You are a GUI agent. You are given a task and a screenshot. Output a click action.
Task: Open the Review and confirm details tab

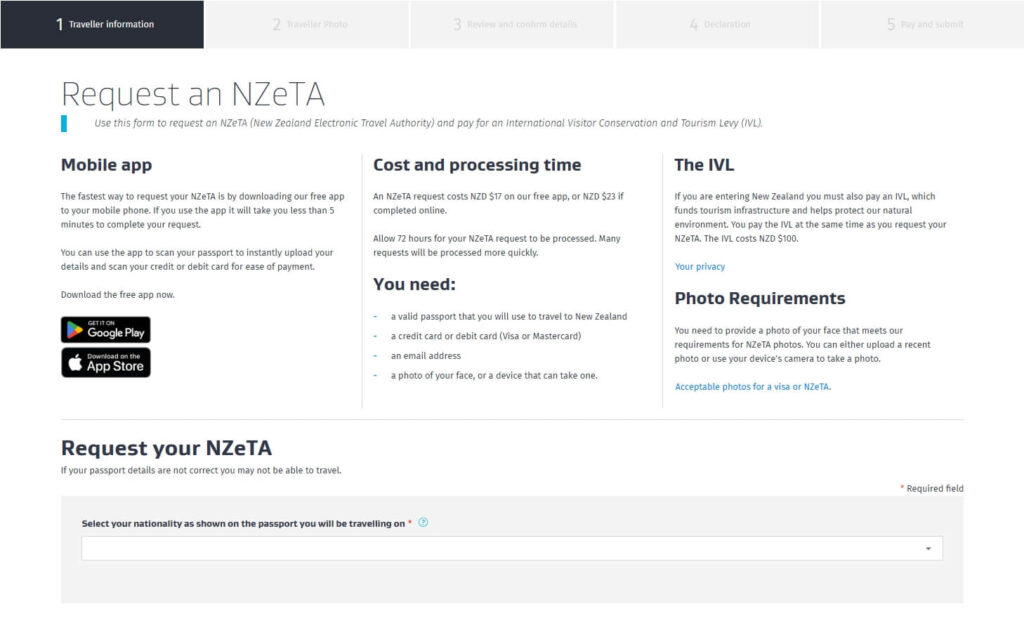point(512,23)
